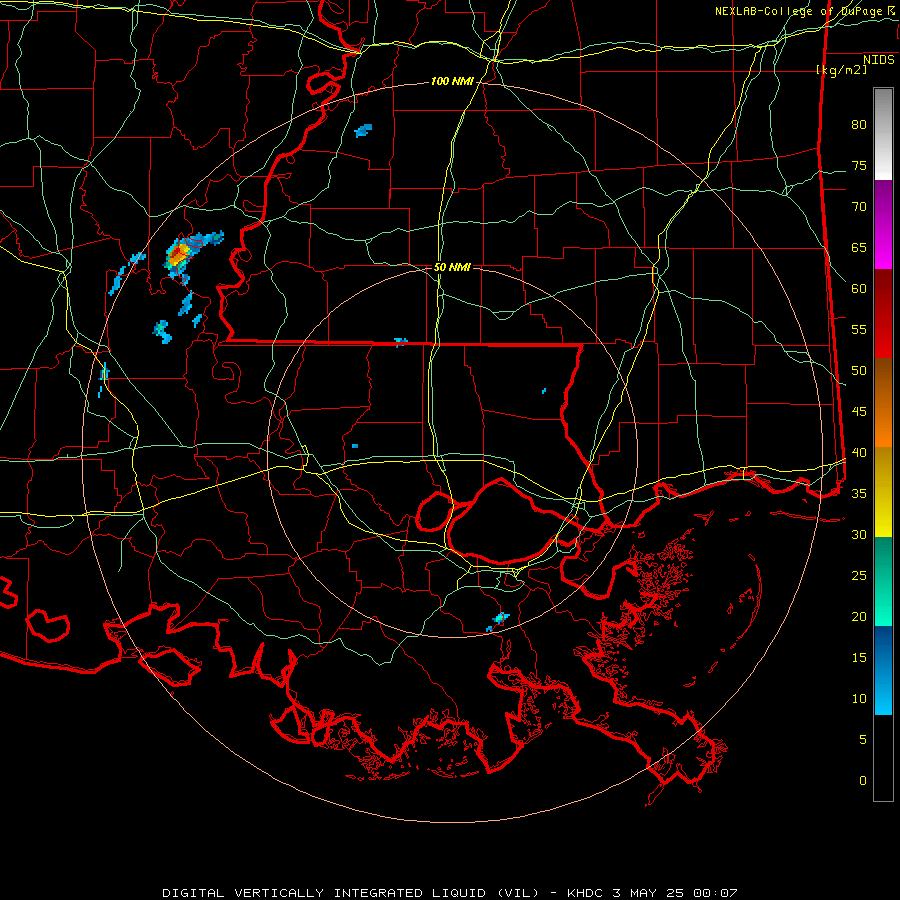Click the NIDS label at top right

878,60
